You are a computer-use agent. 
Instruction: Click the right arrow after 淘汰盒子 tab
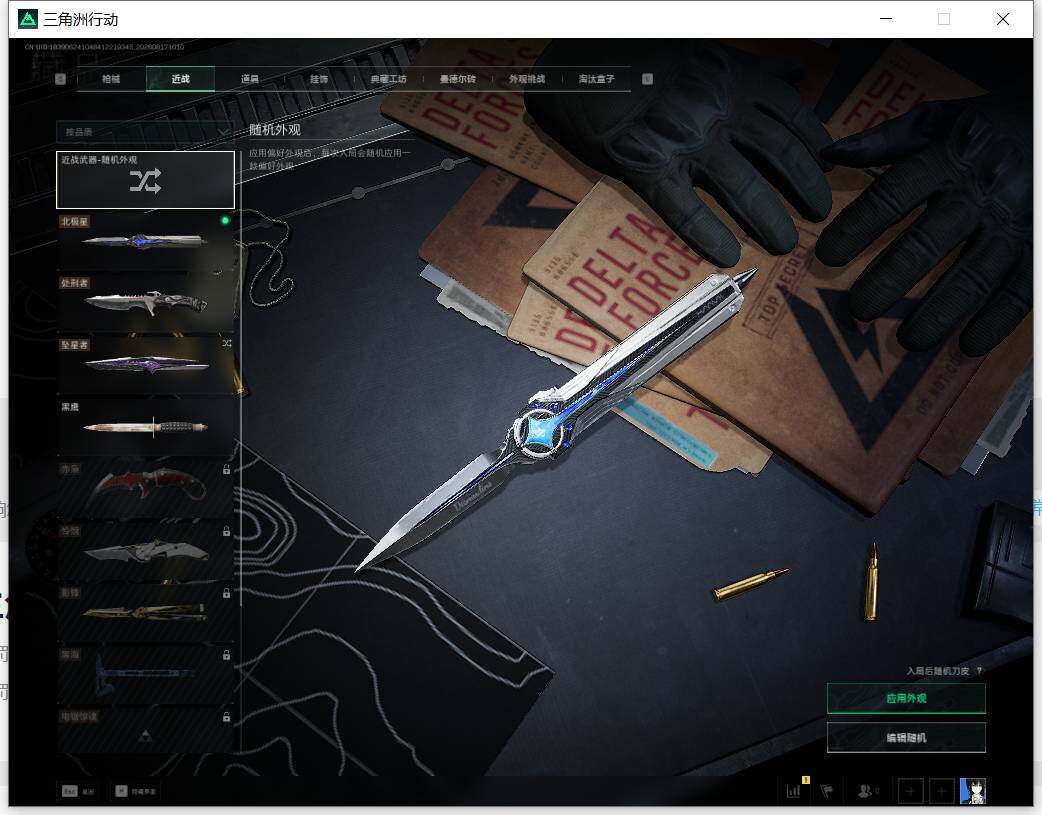pyautogui.click(x=647, y=78)
